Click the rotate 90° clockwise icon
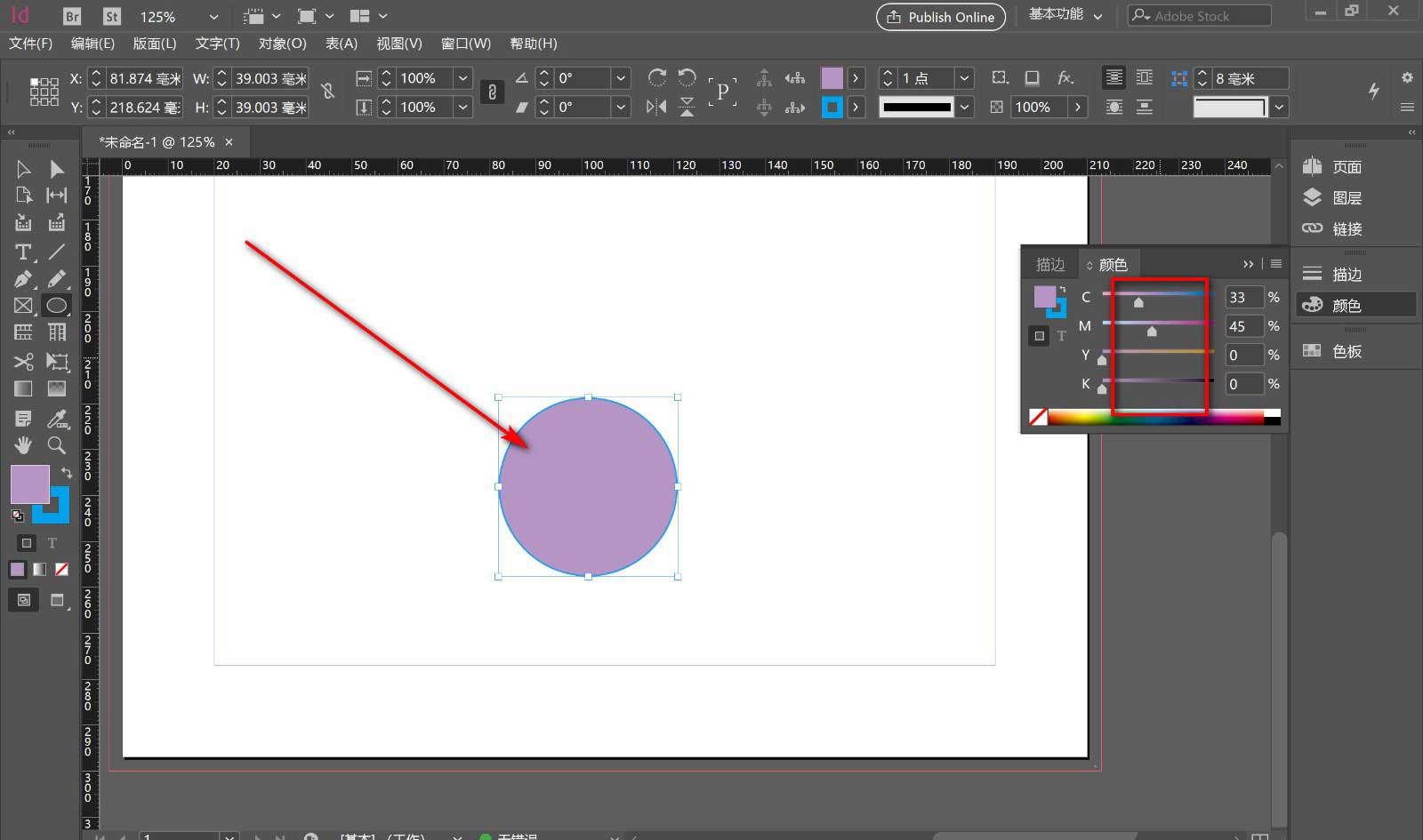 657,78
